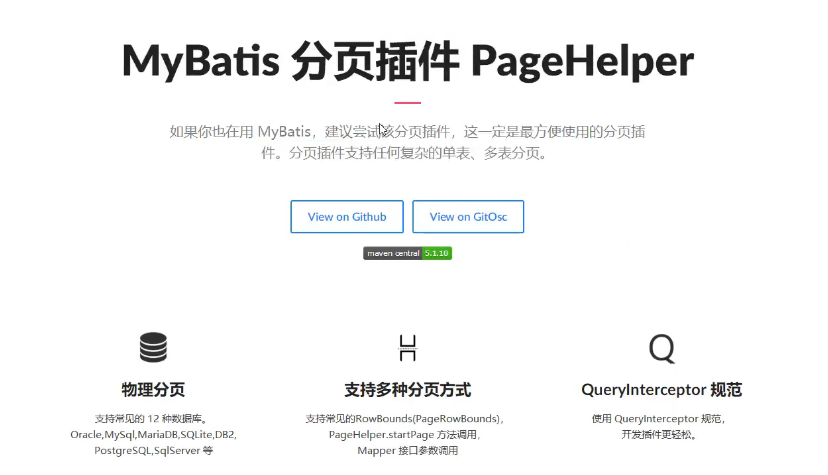Screen dimensions: 828x475
Task: Click the 使用 QueryInterceptor 规范 text line
Action: pos(658,419)
